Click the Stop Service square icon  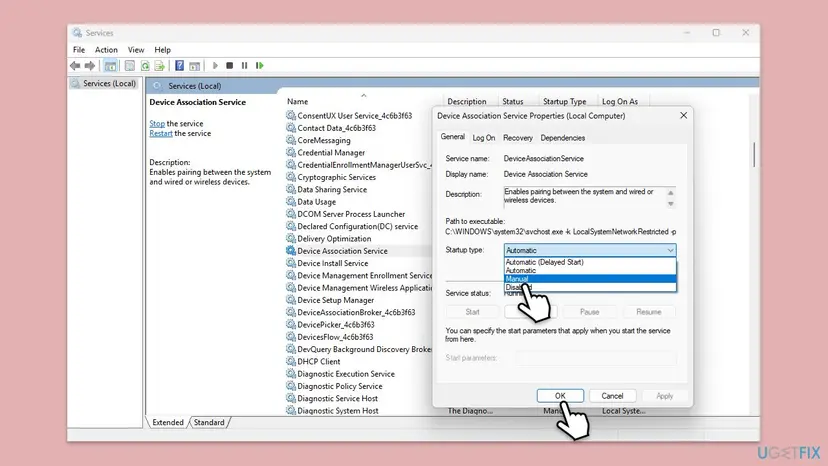click(x=229, y=66)
